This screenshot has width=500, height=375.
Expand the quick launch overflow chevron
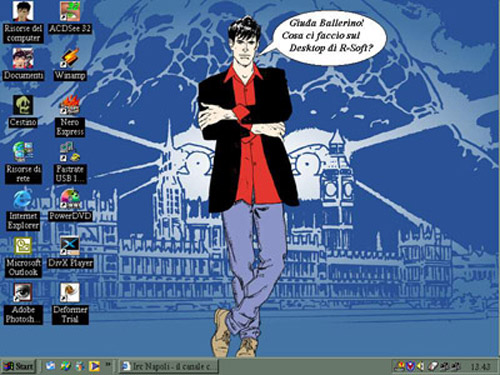coord(108,364)
